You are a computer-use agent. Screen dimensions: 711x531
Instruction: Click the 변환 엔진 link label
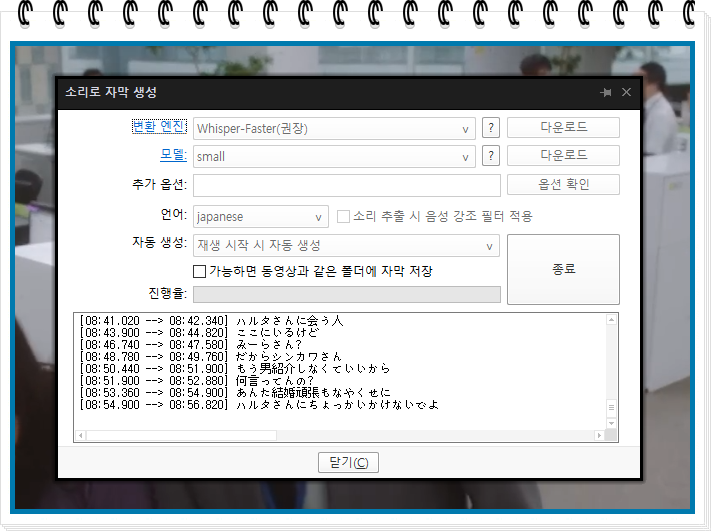(159, 127)
